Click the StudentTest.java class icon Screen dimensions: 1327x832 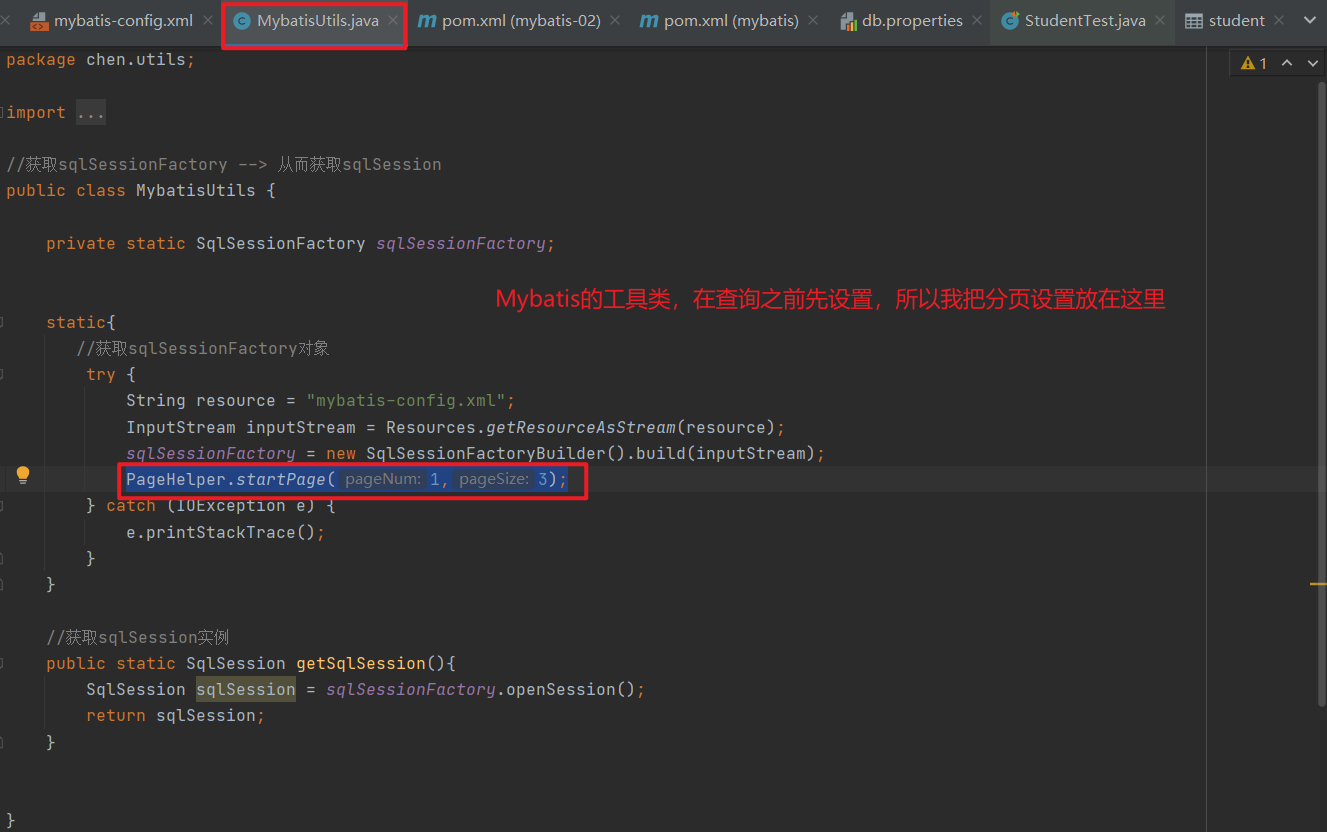tap(1010, 21)
